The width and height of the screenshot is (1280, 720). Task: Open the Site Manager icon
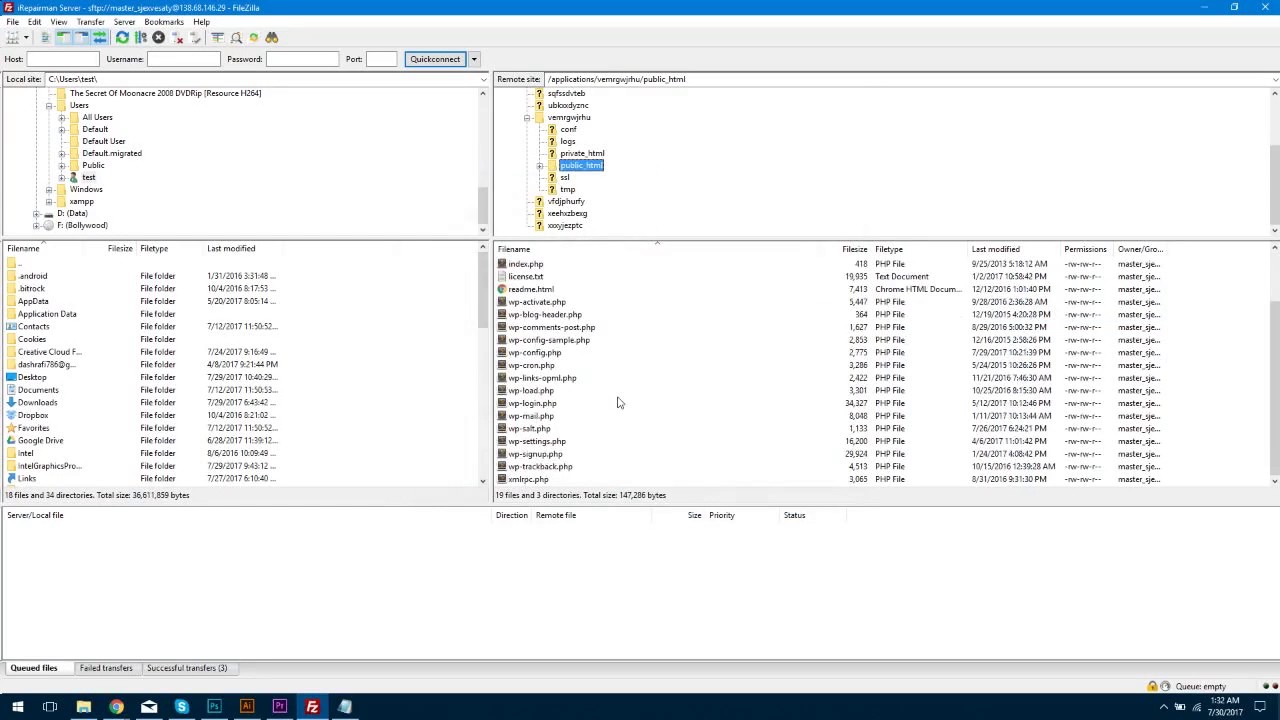12,37
